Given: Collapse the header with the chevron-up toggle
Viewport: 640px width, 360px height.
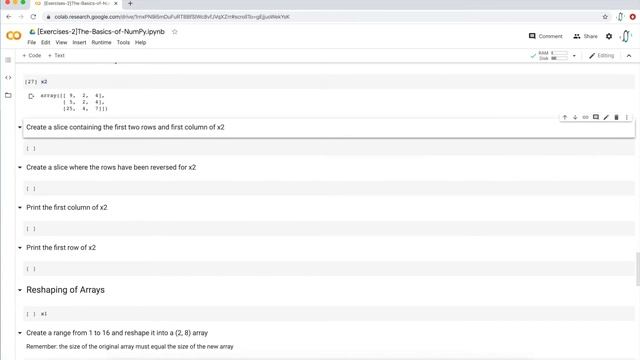Looking at the screenshot, I should [629, 56].
